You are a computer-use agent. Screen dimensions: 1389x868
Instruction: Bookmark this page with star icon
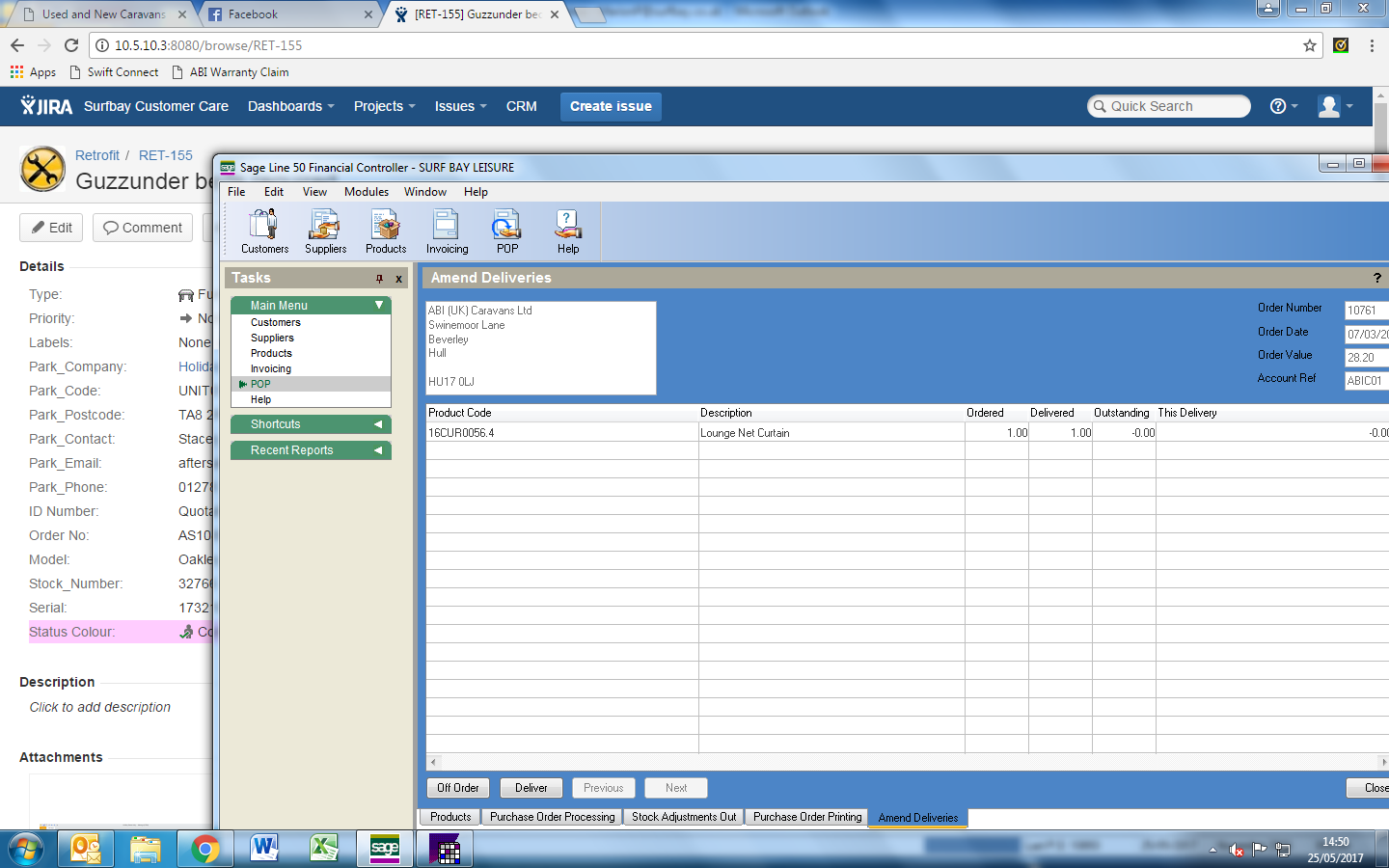[x=1309, y=45]
